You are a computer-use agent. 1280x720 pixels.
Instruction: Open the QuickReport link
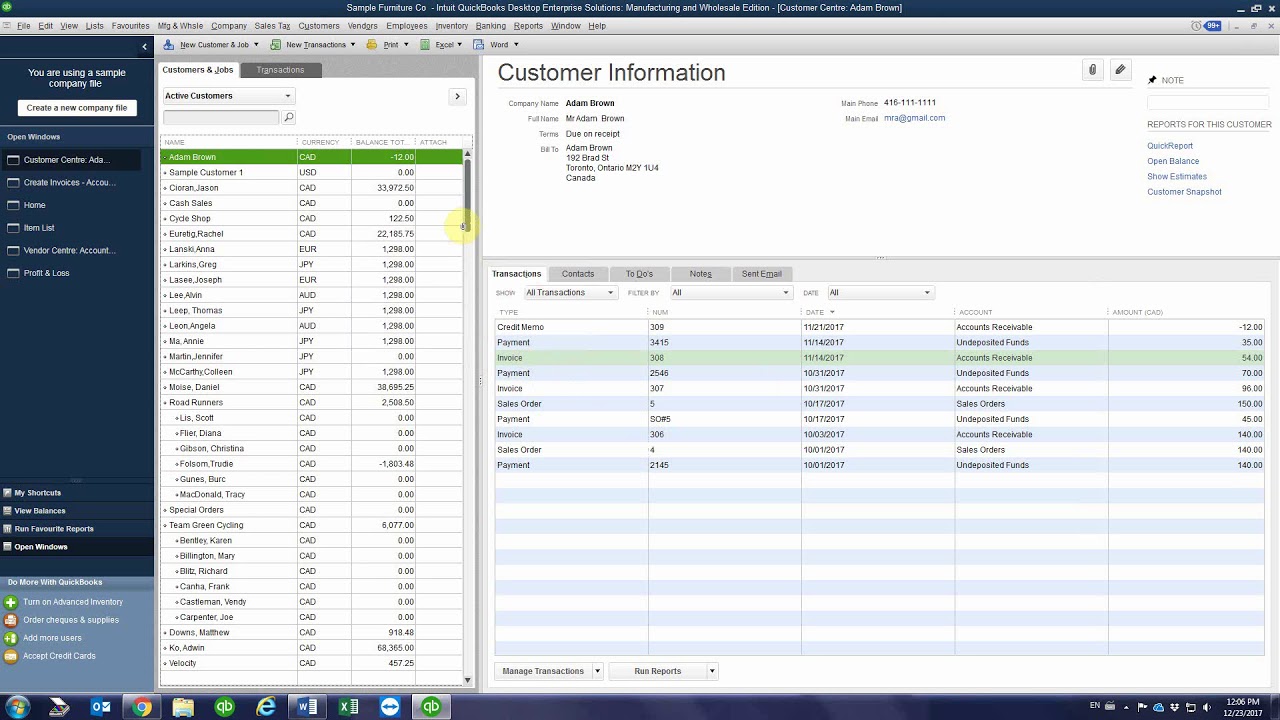(1170, 146)
